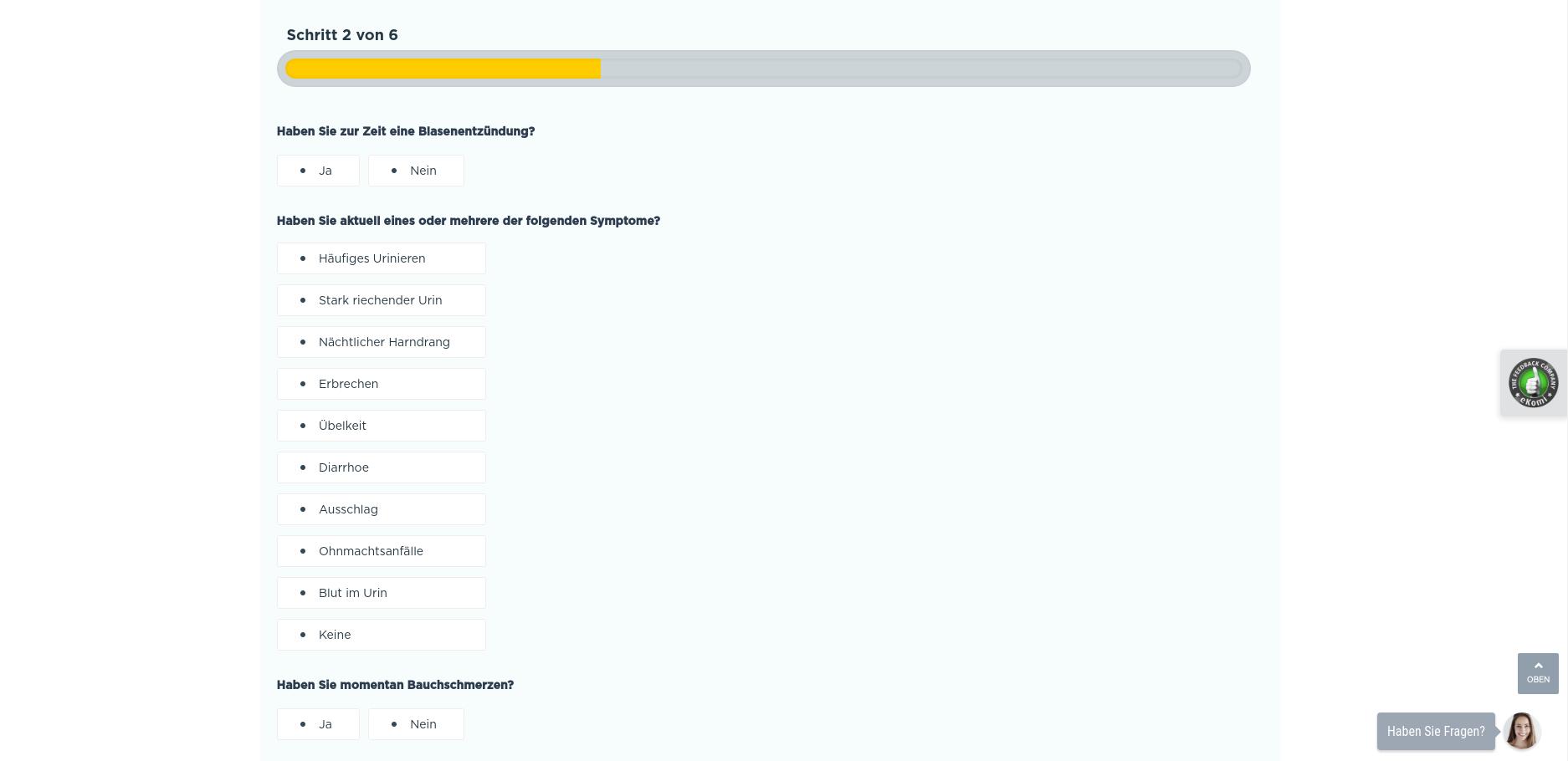This screenshot has width=1568, height=761.
Task: Click the chat agent avatar
Action: point(1521,731)
